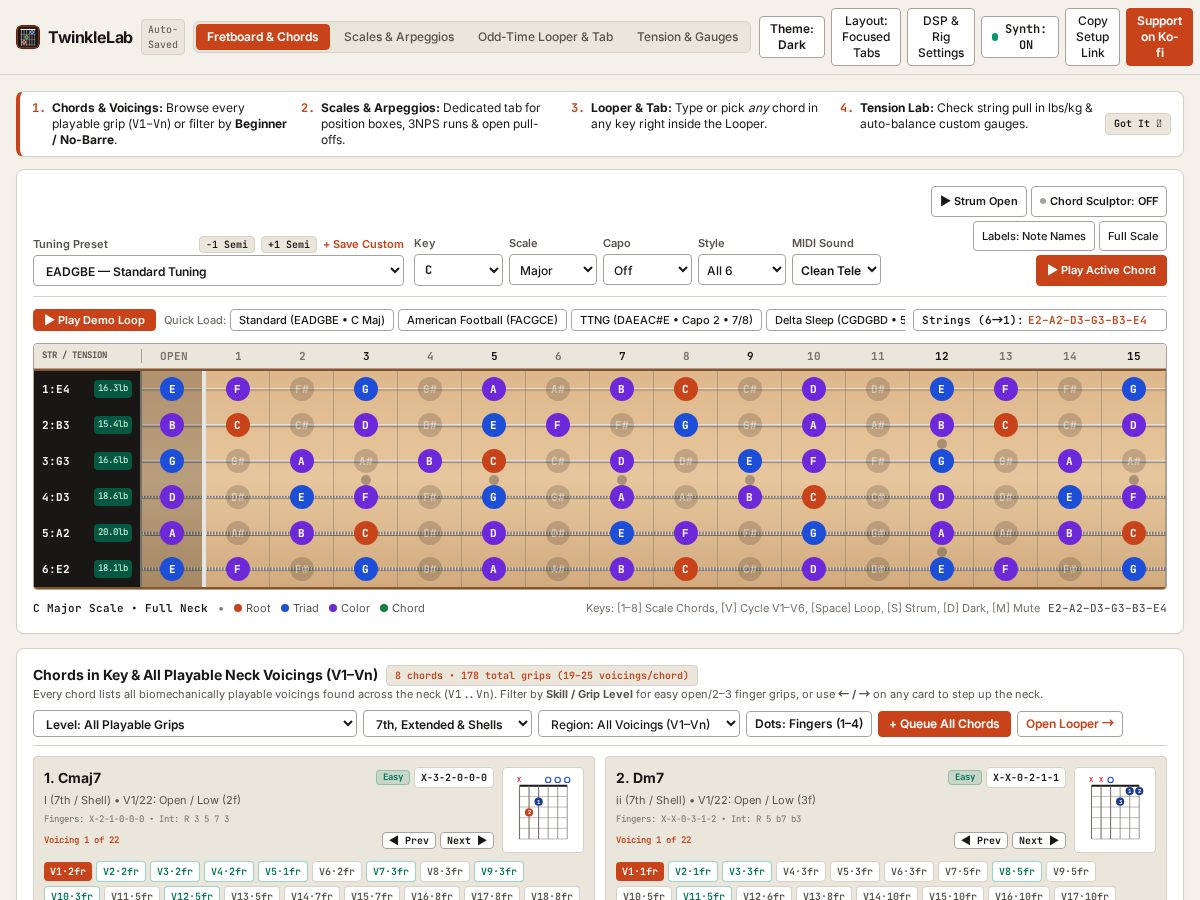The image size is (1200, 900).
Task: Strum the open strings
Action: point(979,201)
